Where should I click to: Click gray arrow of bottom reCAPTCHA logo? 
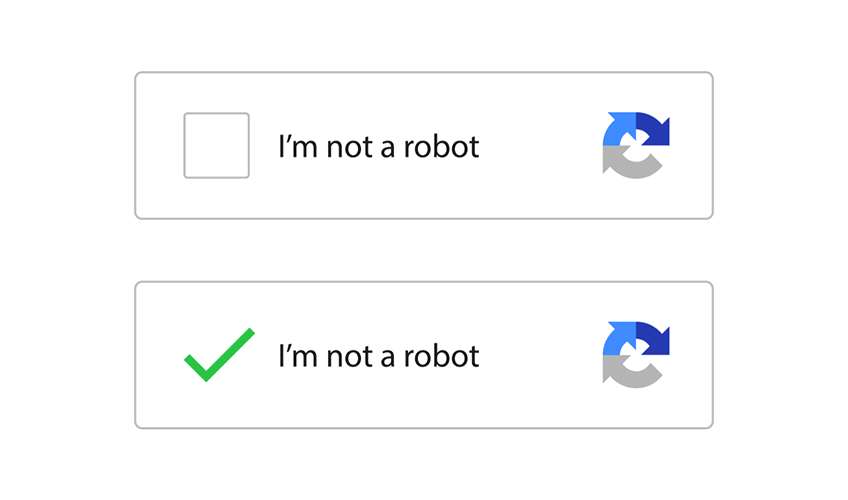pos(628,375)
